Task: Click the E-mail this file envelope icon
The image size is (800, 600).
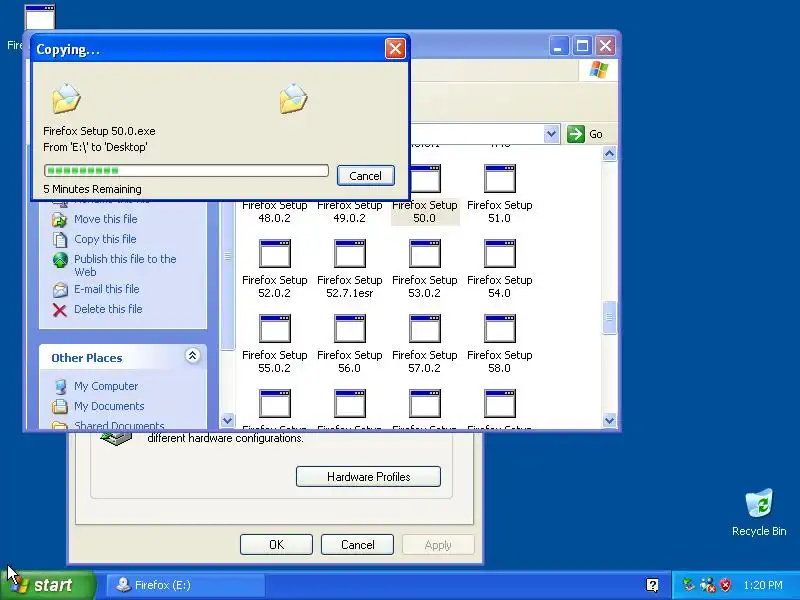Action: tap(60, 290)
